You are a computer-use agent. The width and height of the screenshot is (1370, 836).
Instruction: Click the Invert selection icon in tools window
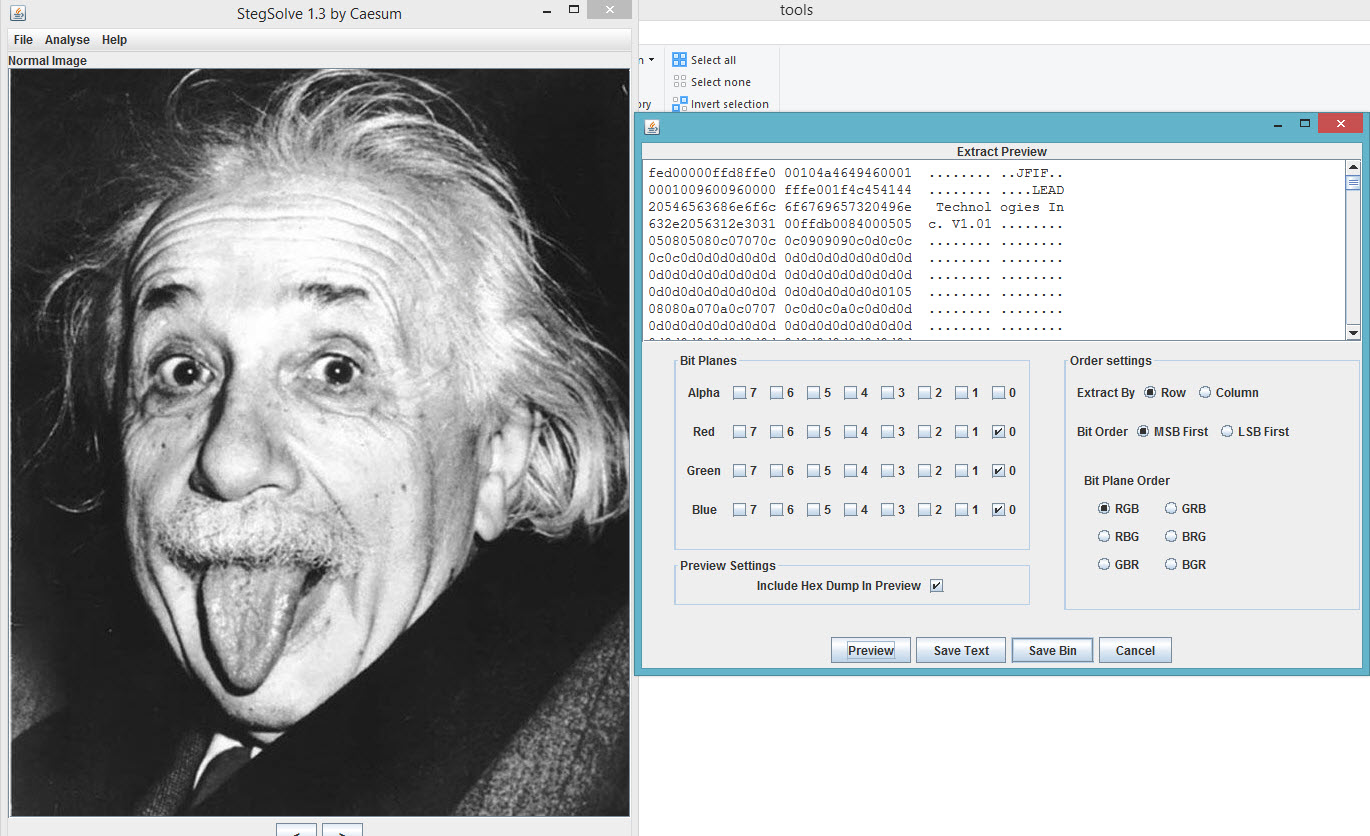(680, 104)
